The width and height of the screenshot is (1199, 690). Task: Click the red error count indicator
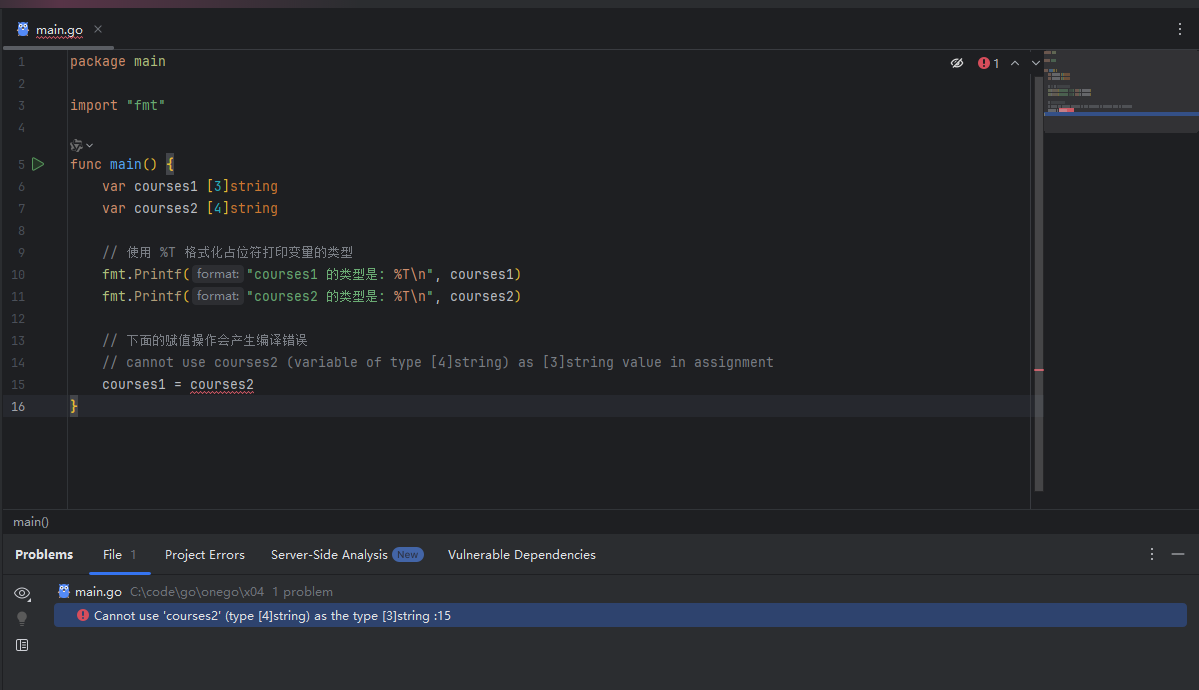988,63
